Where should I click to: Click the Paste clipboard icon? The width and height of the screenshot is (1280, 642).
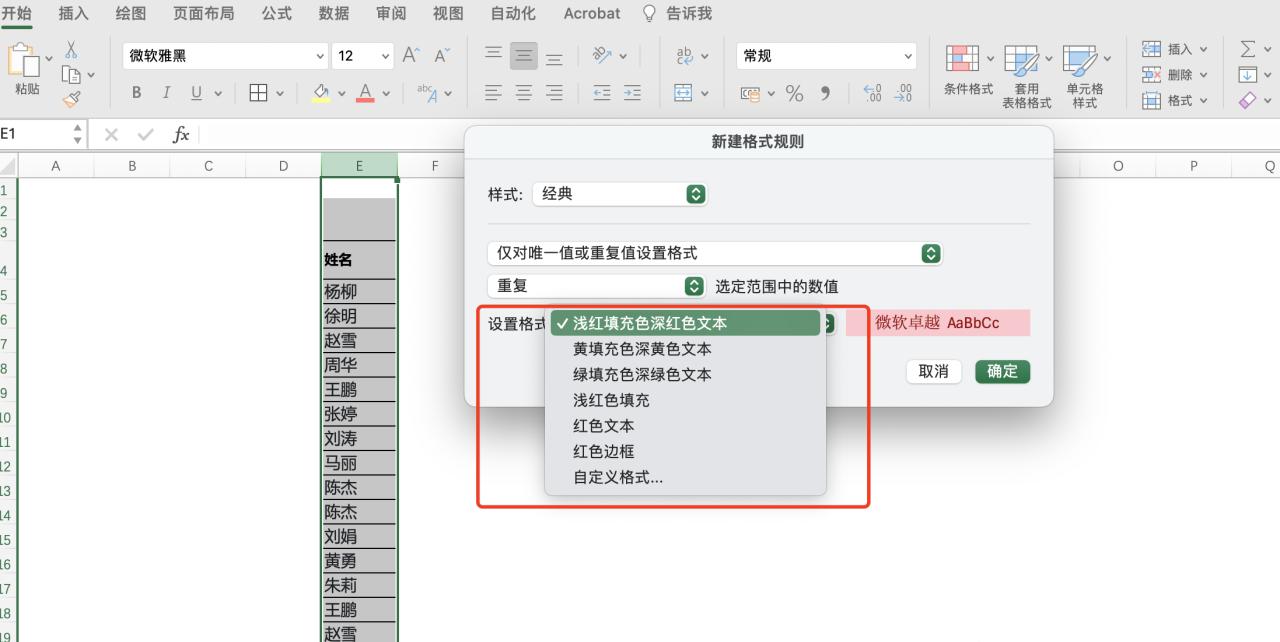23,60
